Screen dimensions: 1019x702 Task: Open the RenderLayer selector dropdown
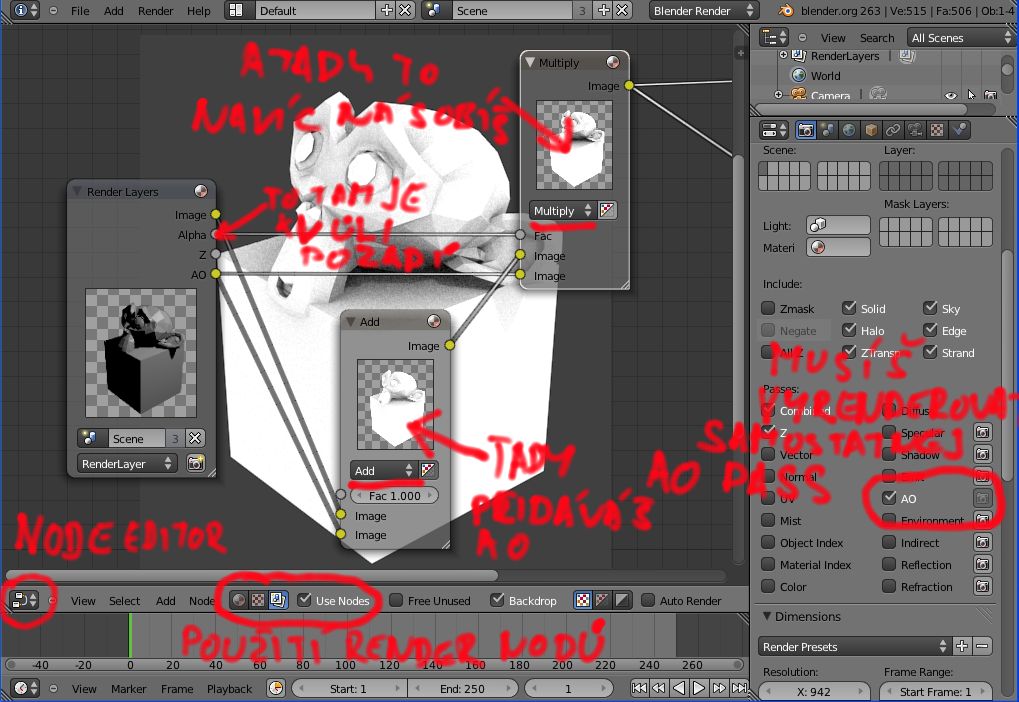point(127,463)
